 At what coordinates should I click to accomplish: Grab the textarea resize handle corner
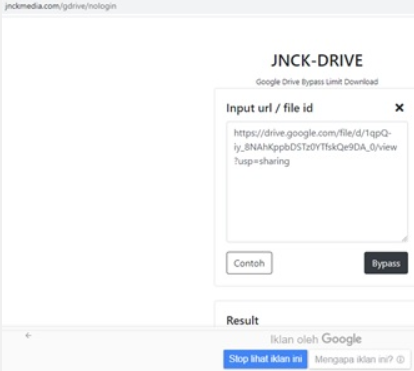tap(404, 238)
